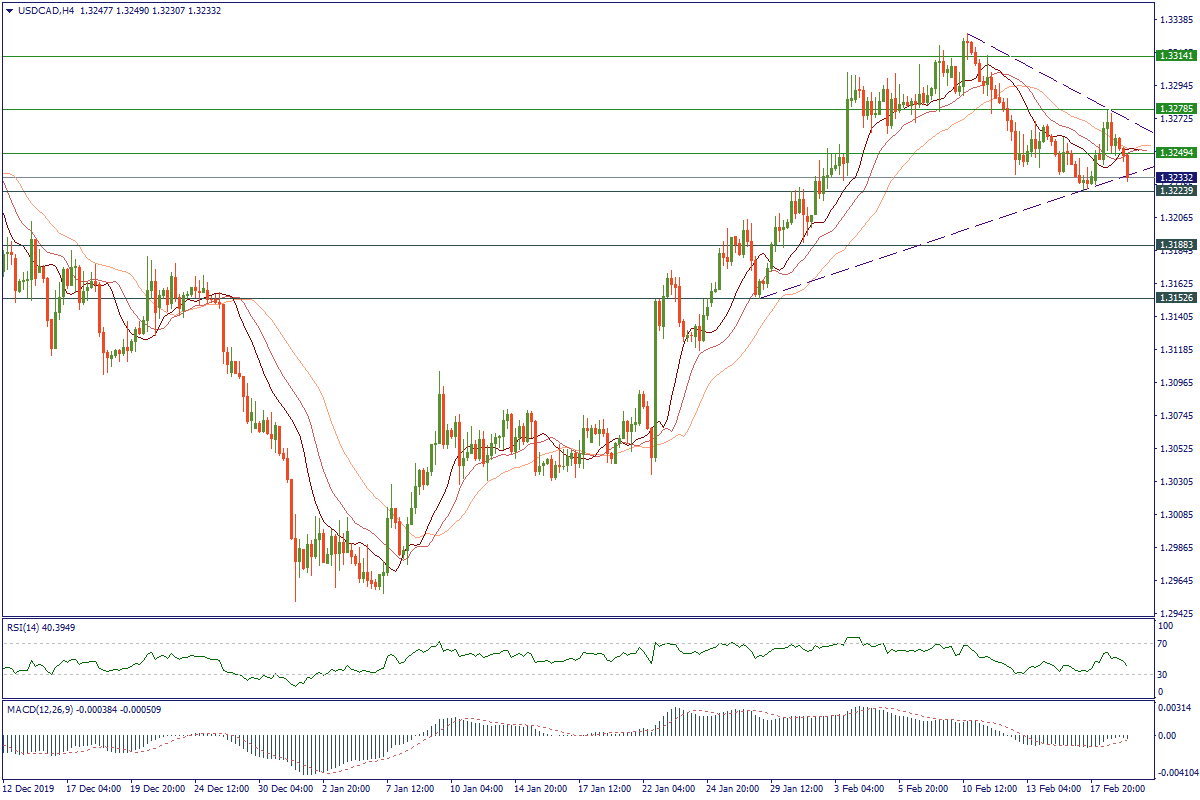
Task: Click the USDCAD,H4 symbol title text
Action: pyautogui.click(x=46, y=10)
